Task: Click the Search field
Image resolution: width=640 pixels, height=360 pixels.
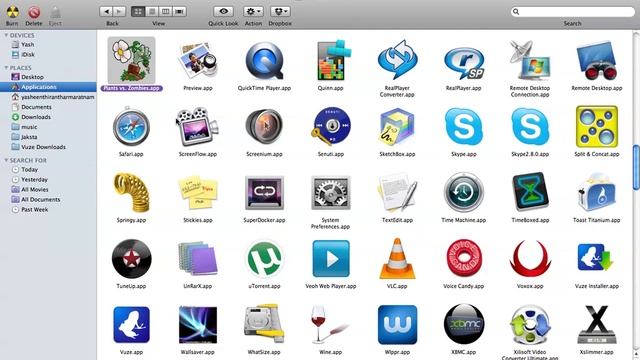Action: coord(573,11)
